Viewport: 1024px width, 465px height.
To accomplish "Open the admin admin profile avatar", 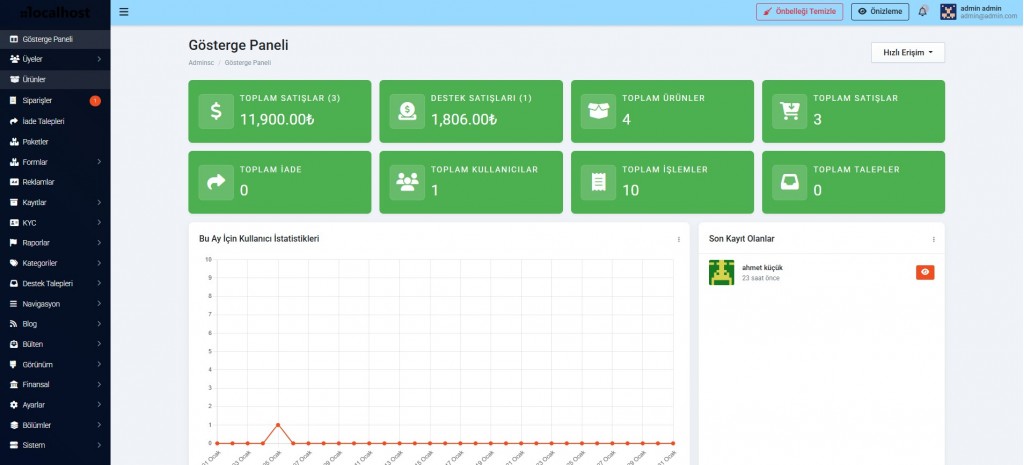I will point(948,12).
